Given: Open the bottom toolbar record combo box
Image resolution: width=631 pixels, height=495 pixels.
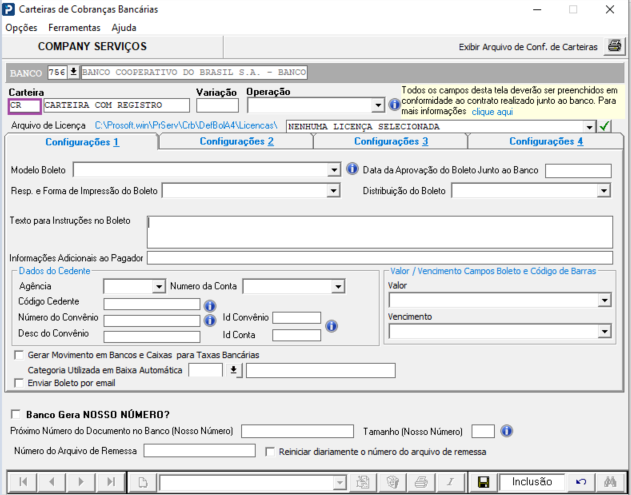Looking at the screenshot, I should pyautogui.click(x=340, y=482).
